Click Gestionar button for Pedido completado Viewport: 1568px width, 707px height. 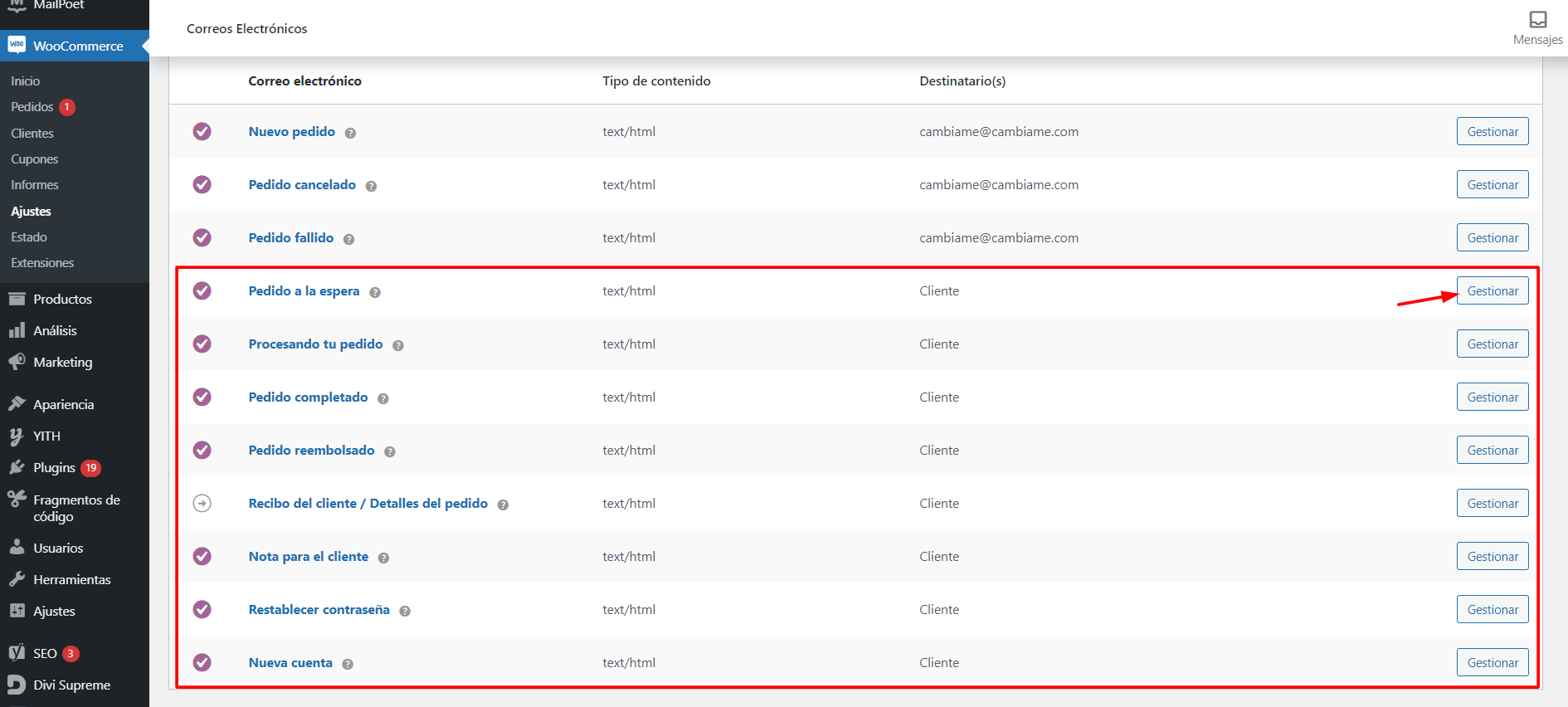tap(1493, 397)
